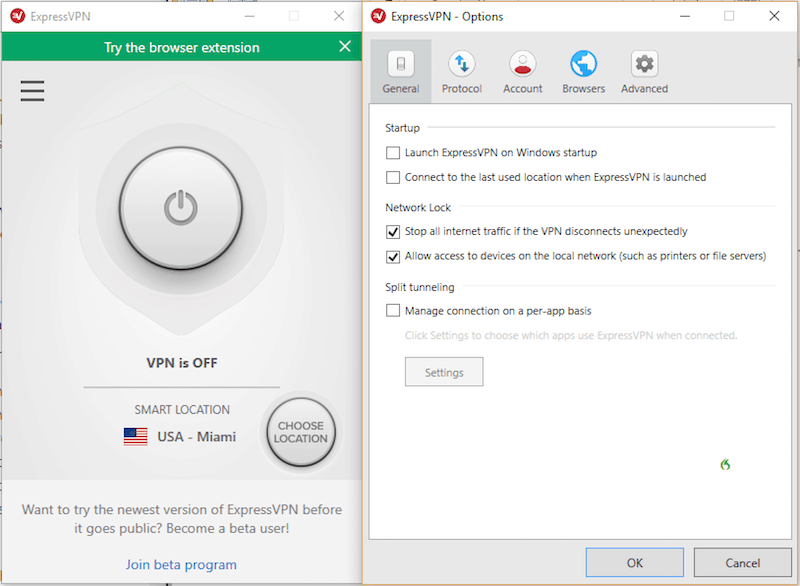The height and width of the screenshot is (586, 800).
Task: Click 'Want to try the newest version' message
Action: [182, 519]
